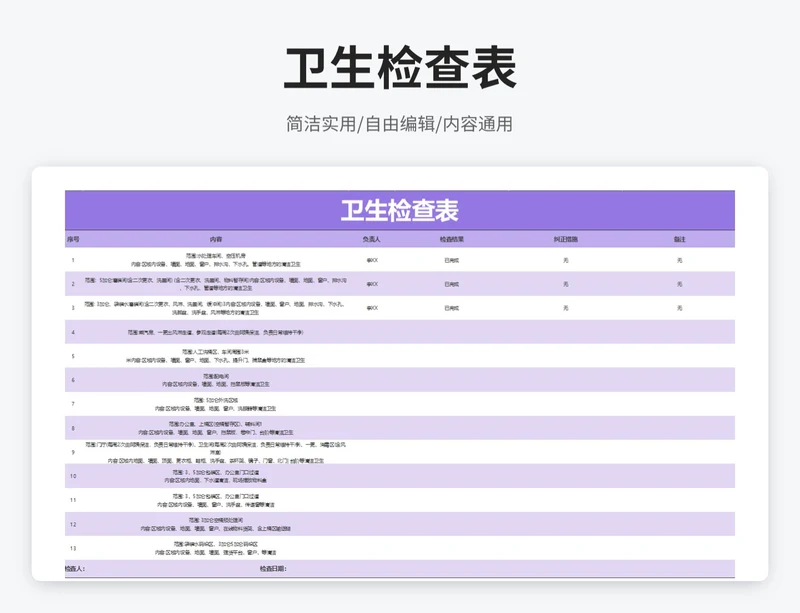Screen dimensions: 800x613
Task: Click the 负责人 name in row 3
Action: pyautogui.click(x=372, y=308)
